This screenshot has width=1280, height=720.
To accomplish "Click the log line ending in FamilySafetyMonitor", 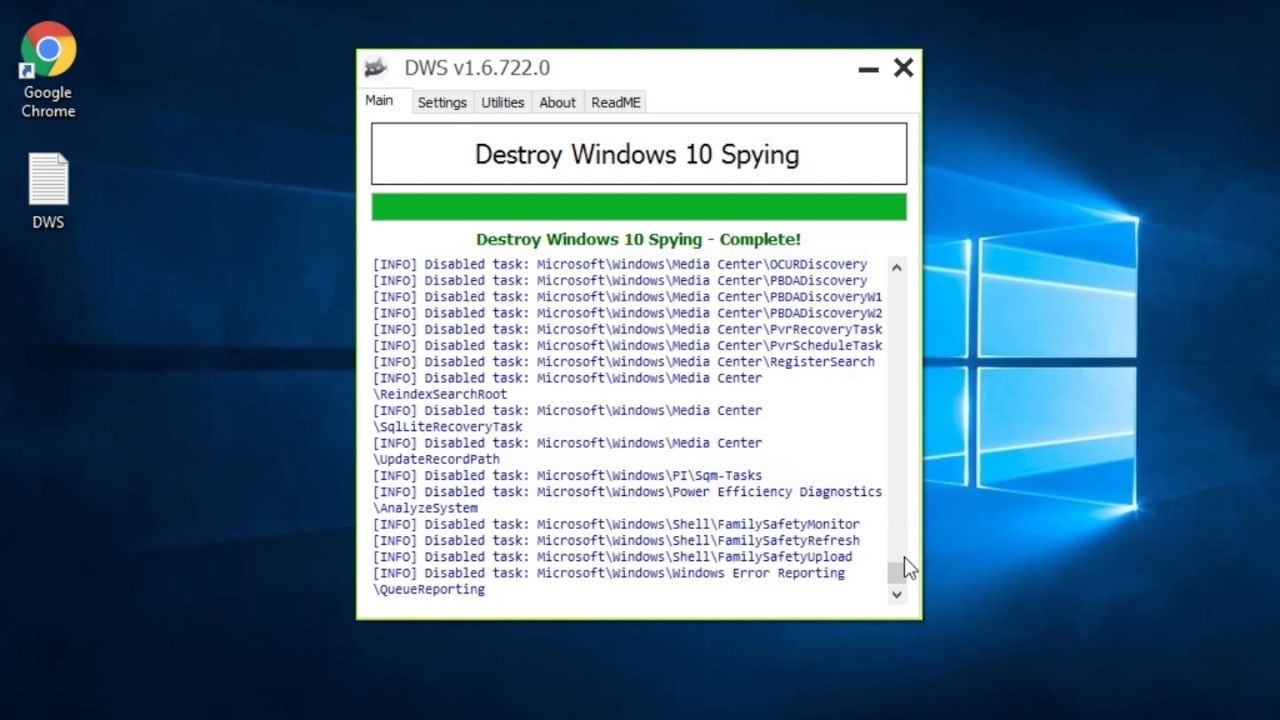I will 616,524.
